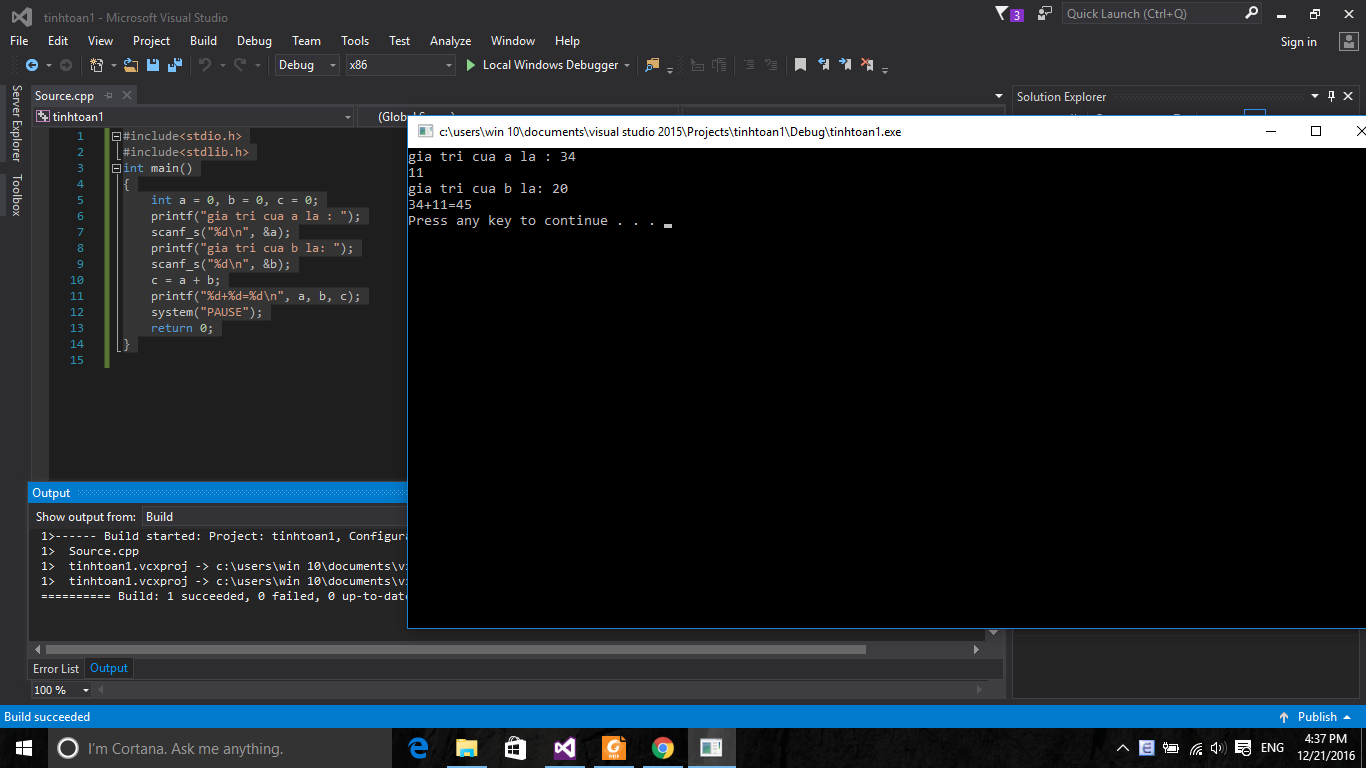This screenshot has width=1366, height=768.
Task: Click the Toggle Bookmark icon in toolbar
Action: coord(800,65)
